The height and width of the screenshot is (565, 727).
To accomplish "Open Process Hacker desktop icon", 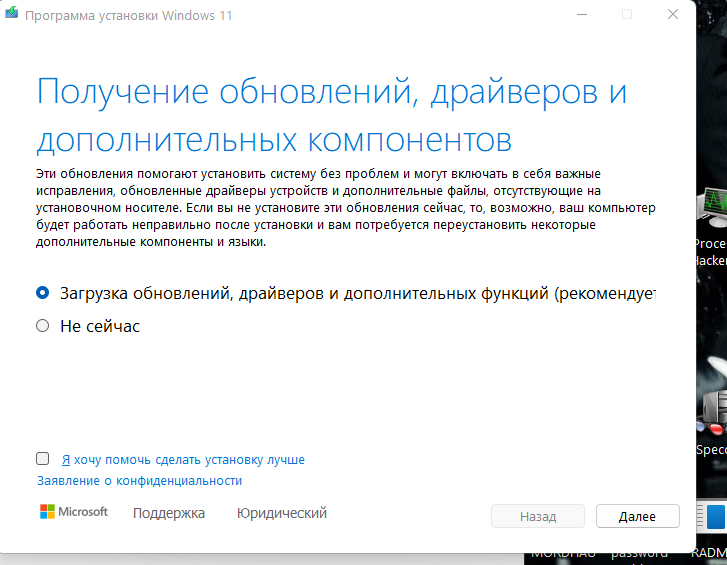I will point(712,227).
